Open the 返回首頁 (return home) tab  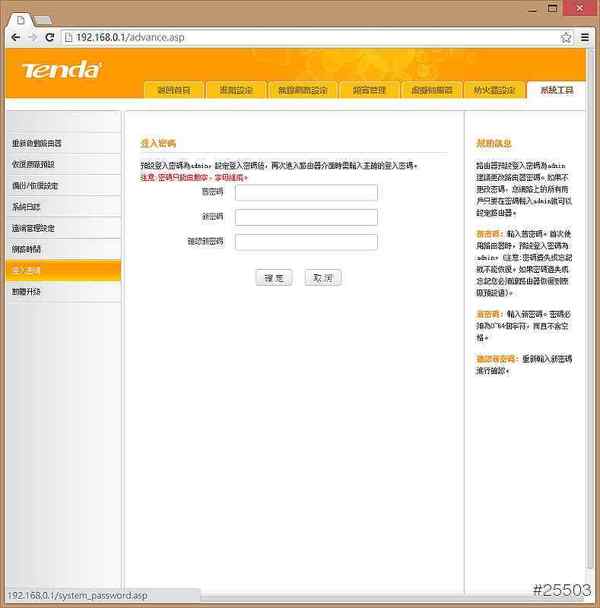click(x=174, y=90)
